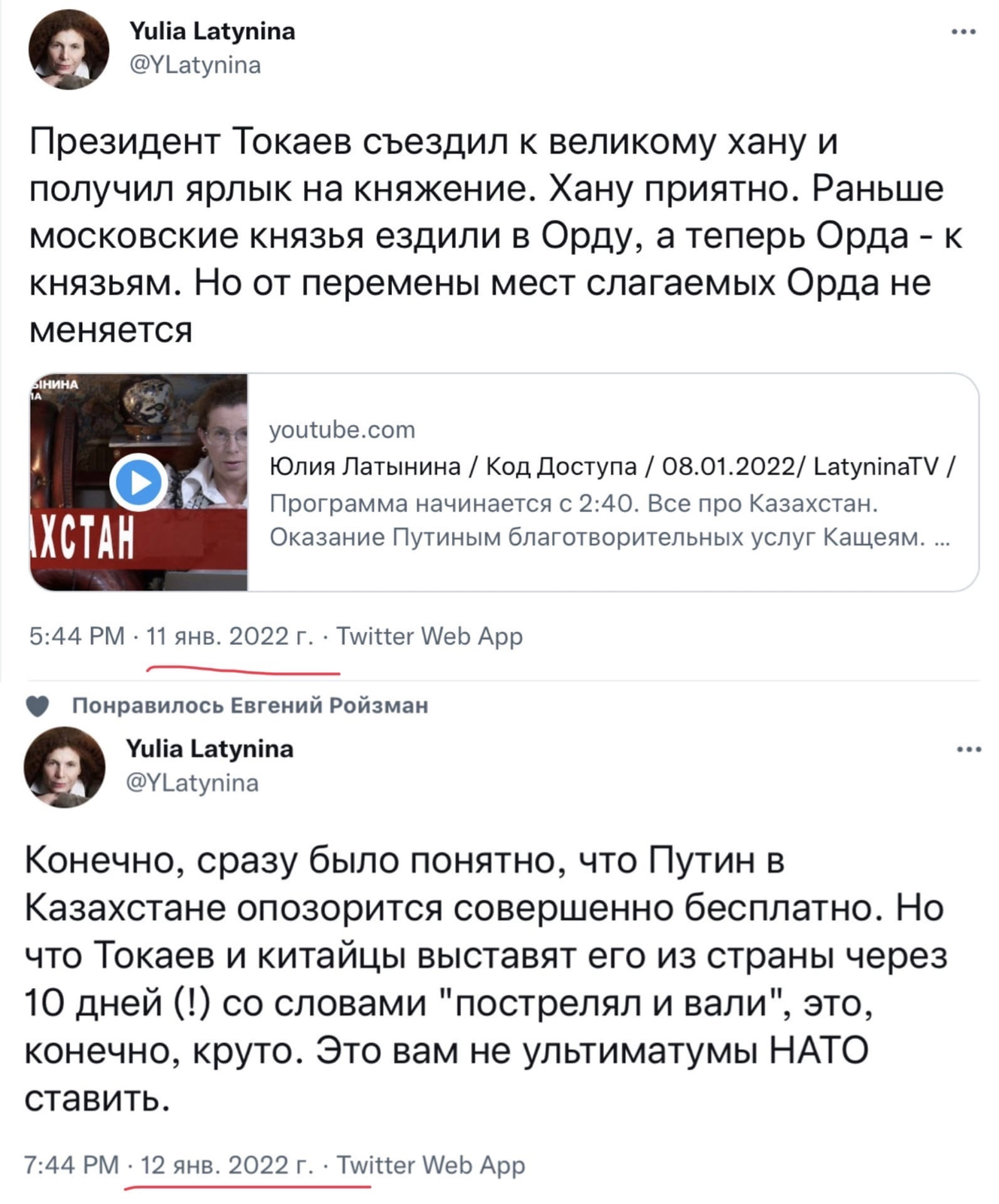Click the 11 янв. 2022 г. date

[x=229, y=637]
